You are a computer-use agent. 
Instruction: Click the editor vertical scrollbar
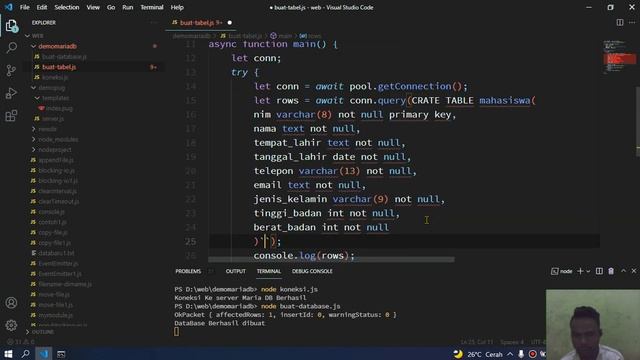coord(638,121)
